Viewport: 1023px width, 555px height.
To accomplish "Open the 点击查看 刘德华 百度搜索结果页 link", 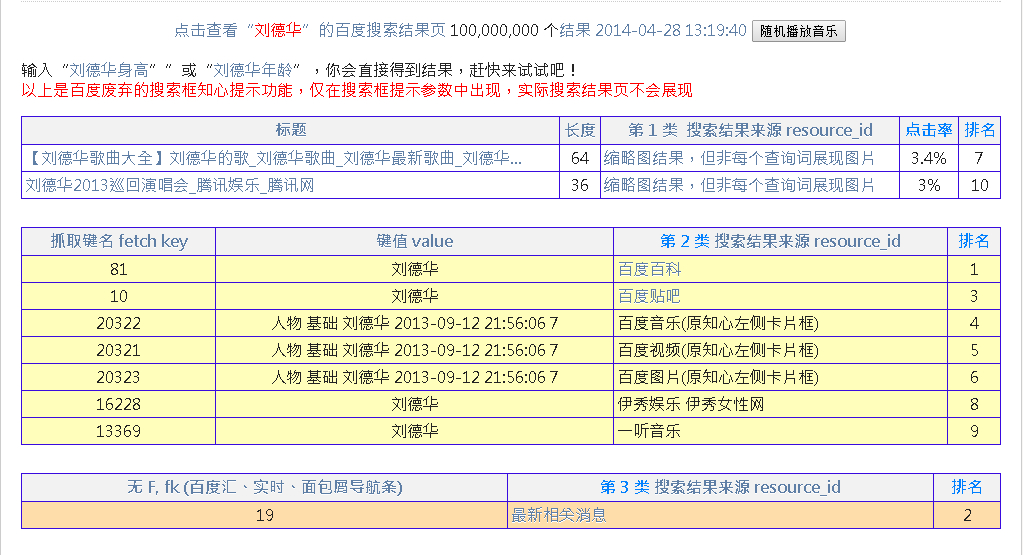I will point(309,30).
